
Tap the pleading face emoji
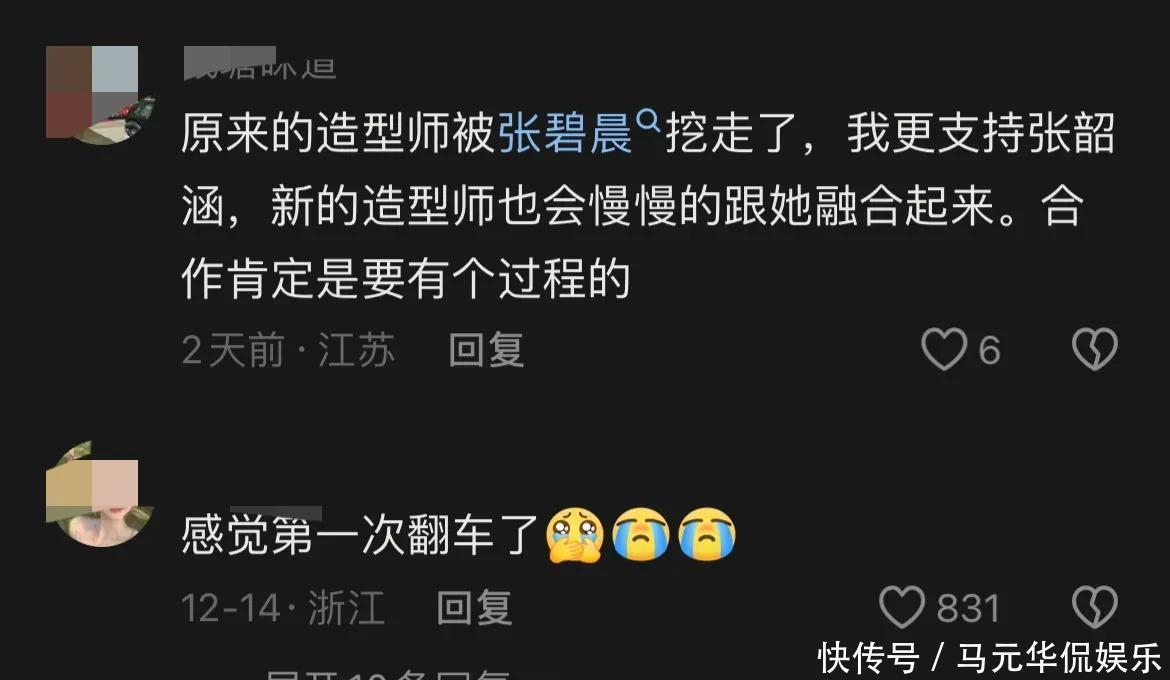click(574, 534)
